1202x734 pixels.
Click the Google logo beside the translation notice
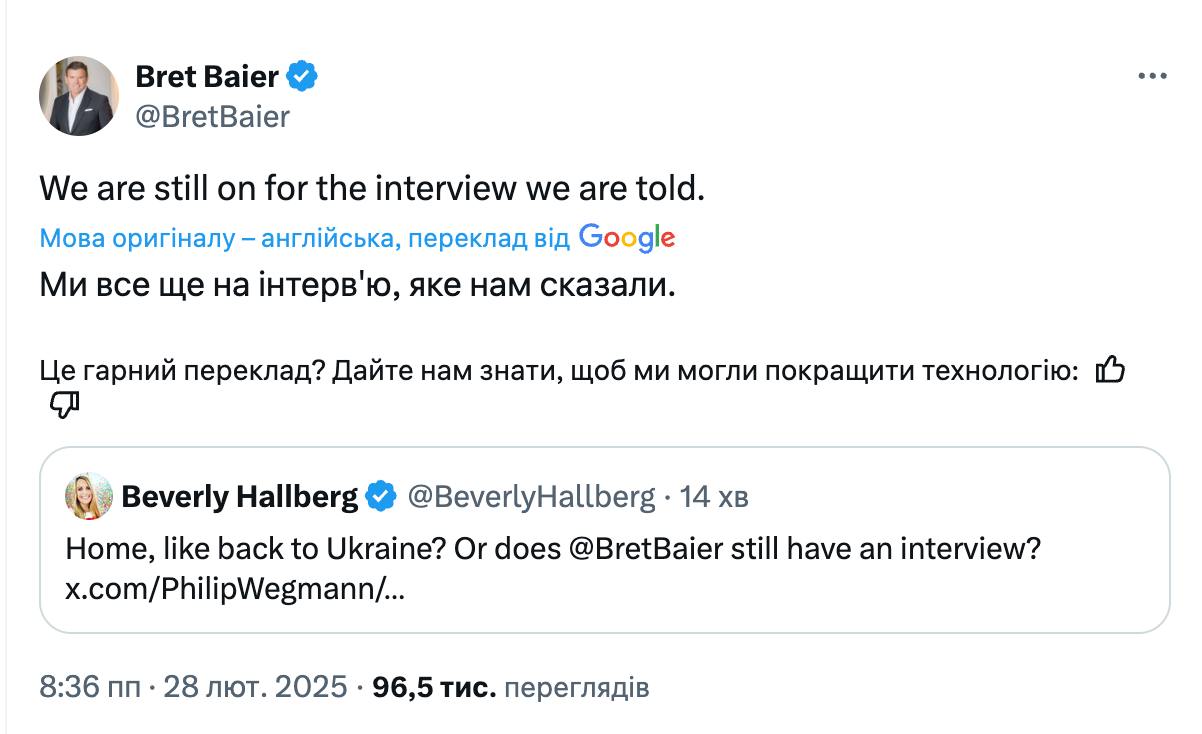coord(627,238)
